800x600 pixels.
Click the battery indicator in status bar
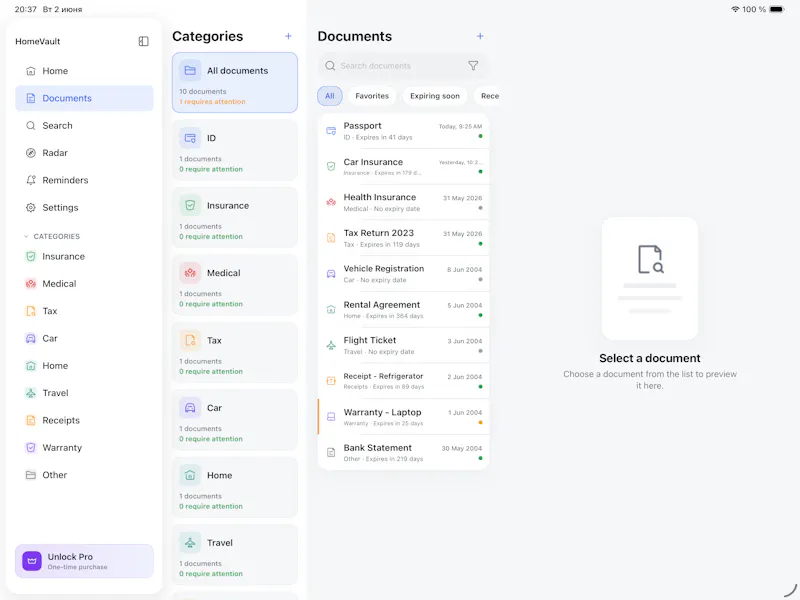click(777, 9)
